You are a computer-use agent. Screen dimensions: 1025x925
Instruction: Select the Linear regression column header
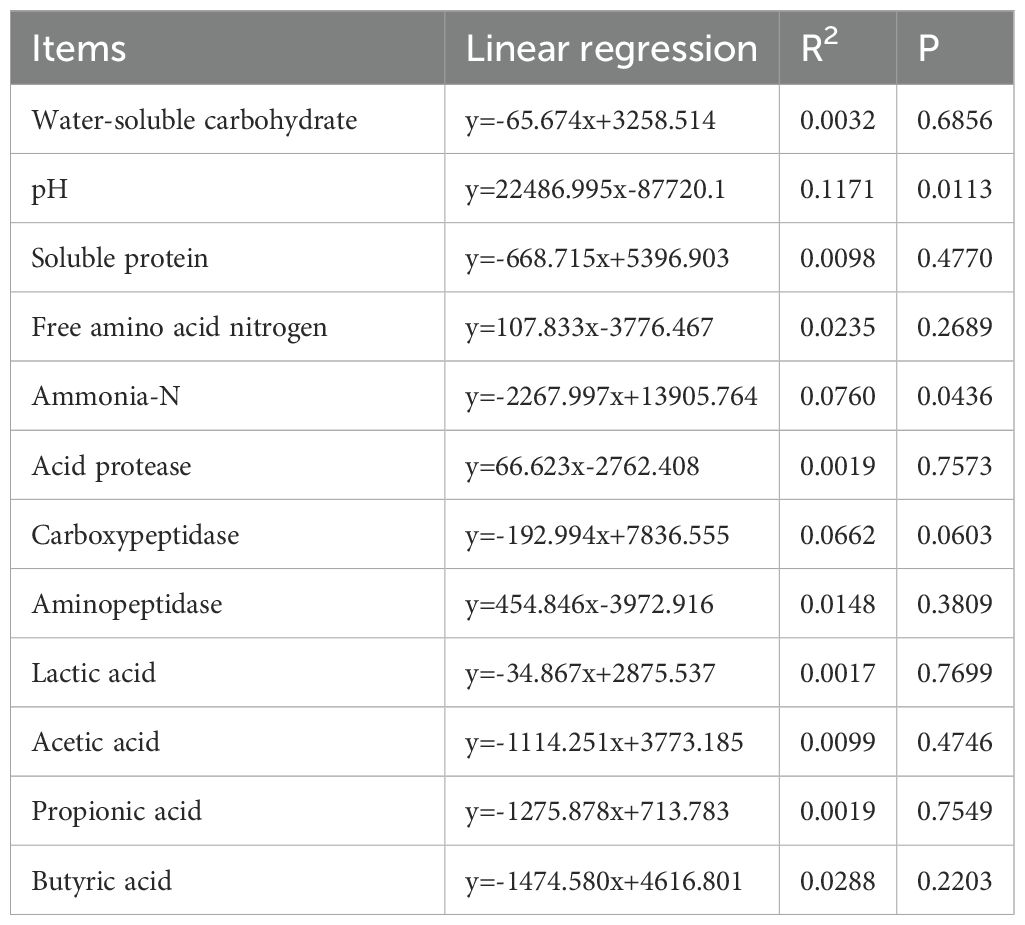(611, 49)
